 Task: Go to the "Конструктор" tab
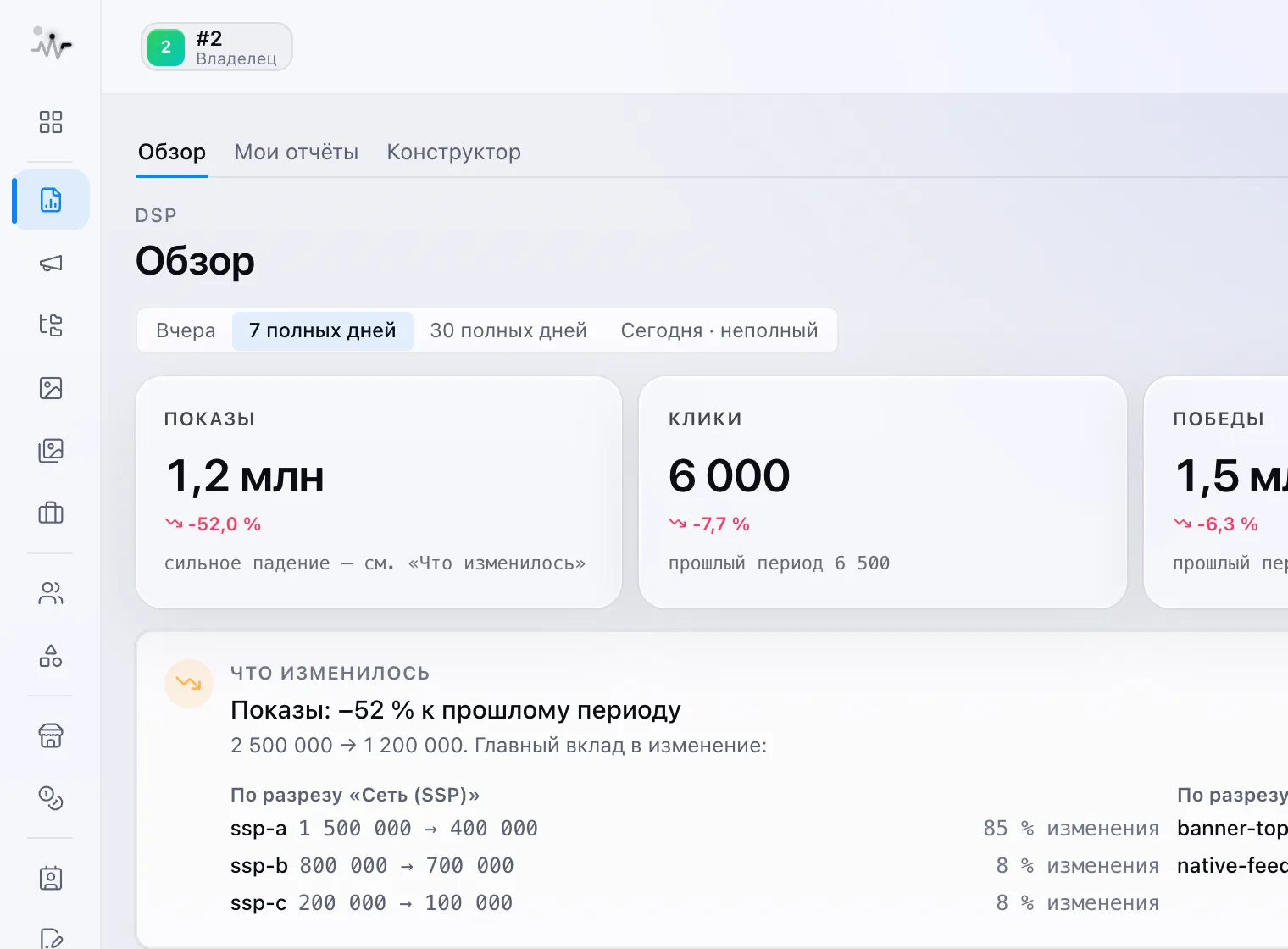pyautogui.click(x=454, y=153)
